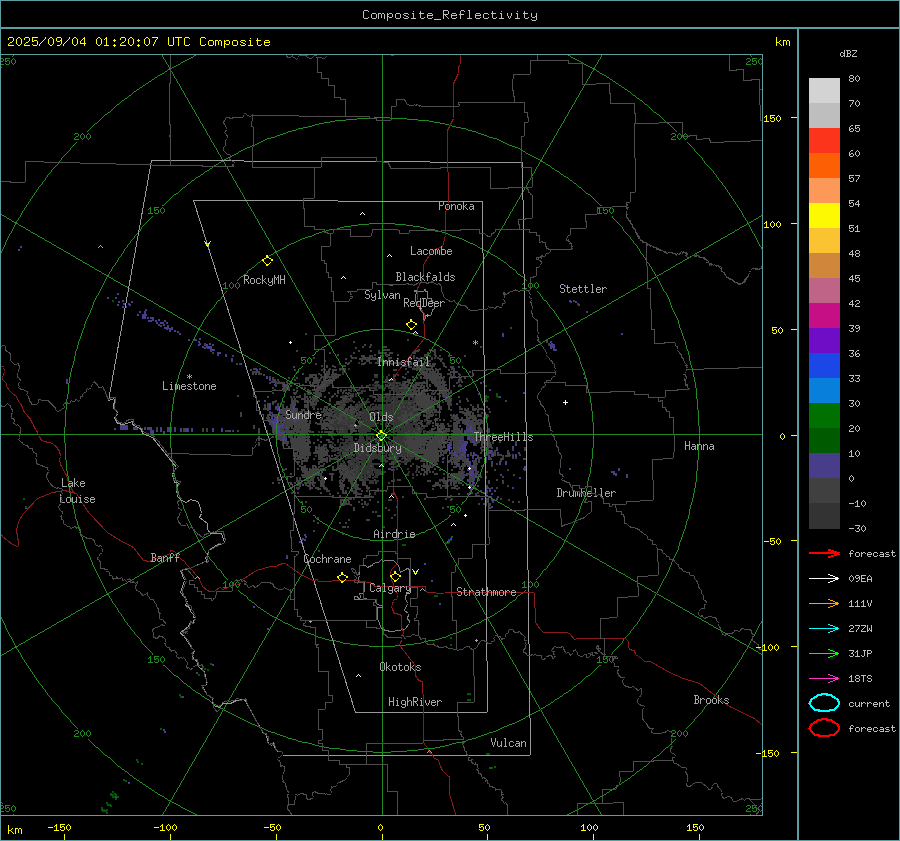Image resolution: width=900 pixels, height=841 pixels.
Task: Click the orange 60–57 dBZ swatch
Action: point(824,166)
